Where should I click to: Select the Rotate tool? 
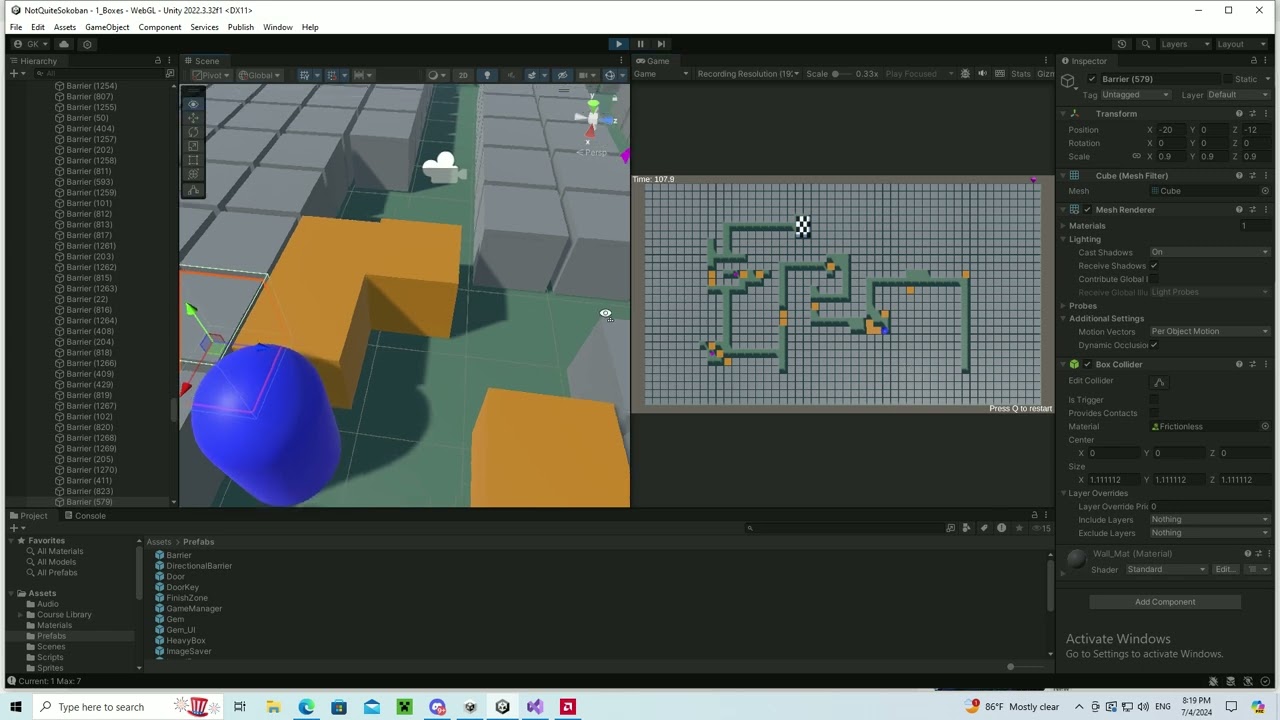pyautogui.click(x=192, y=133)
